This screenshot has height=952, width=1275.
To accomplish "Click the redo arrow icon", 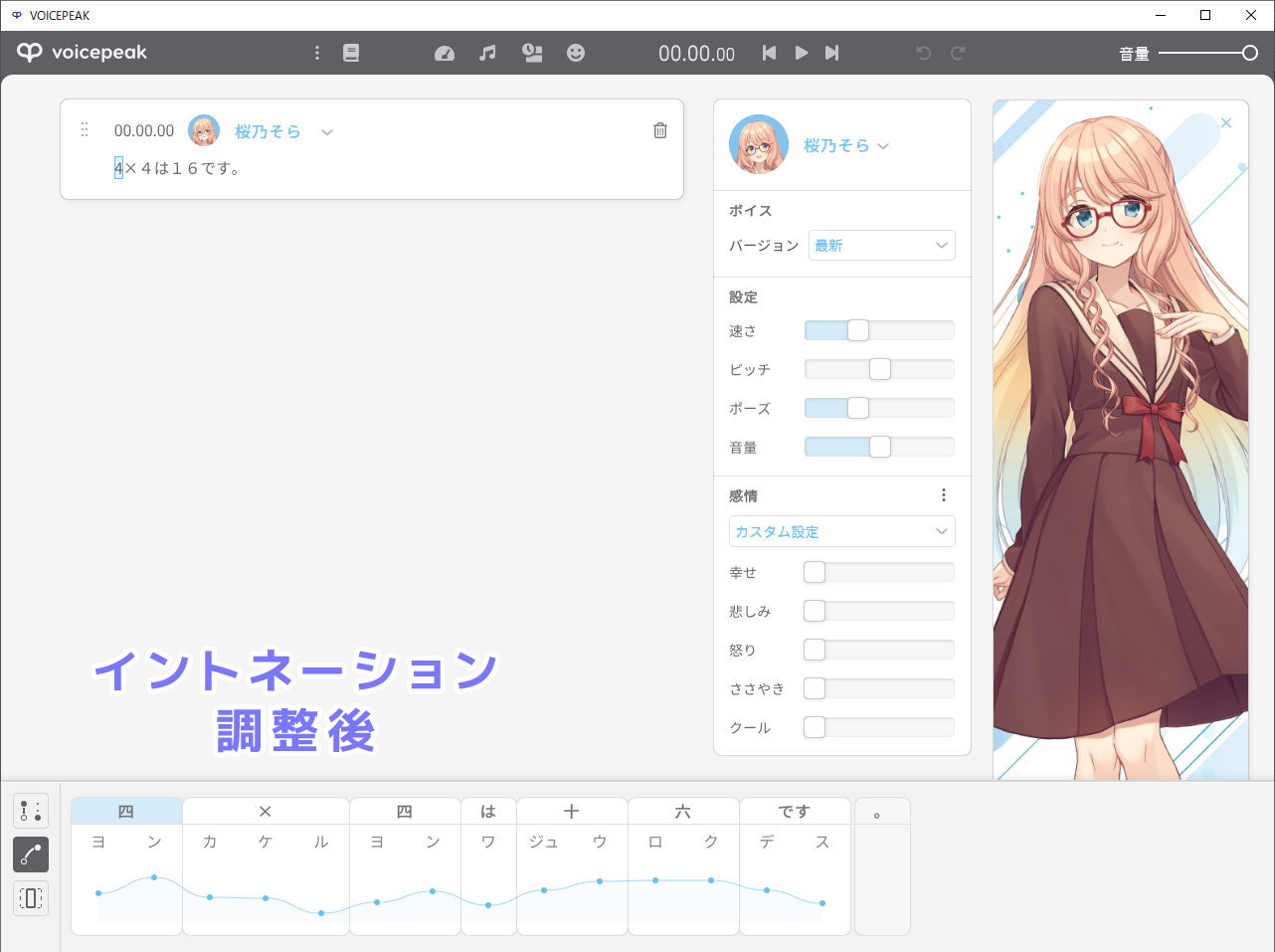I will (958, 53).
